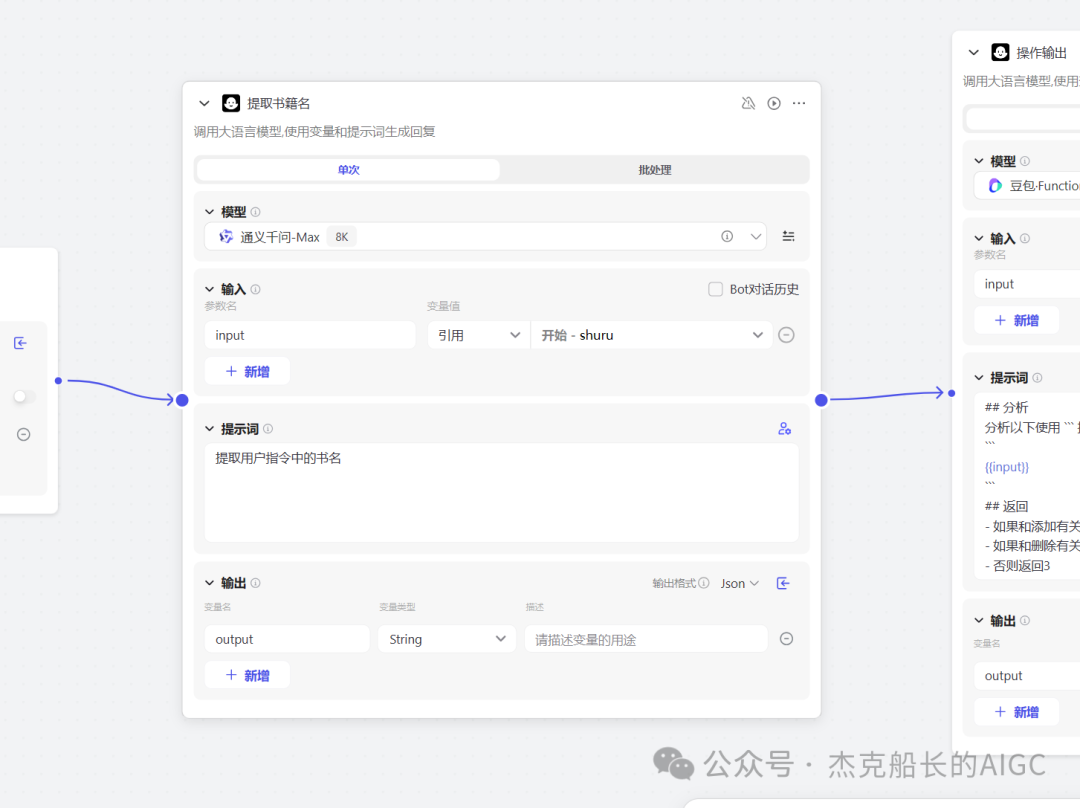Click the 通义千问 model logo icon
Screen dimensions: 1080x808
[226, 237]
